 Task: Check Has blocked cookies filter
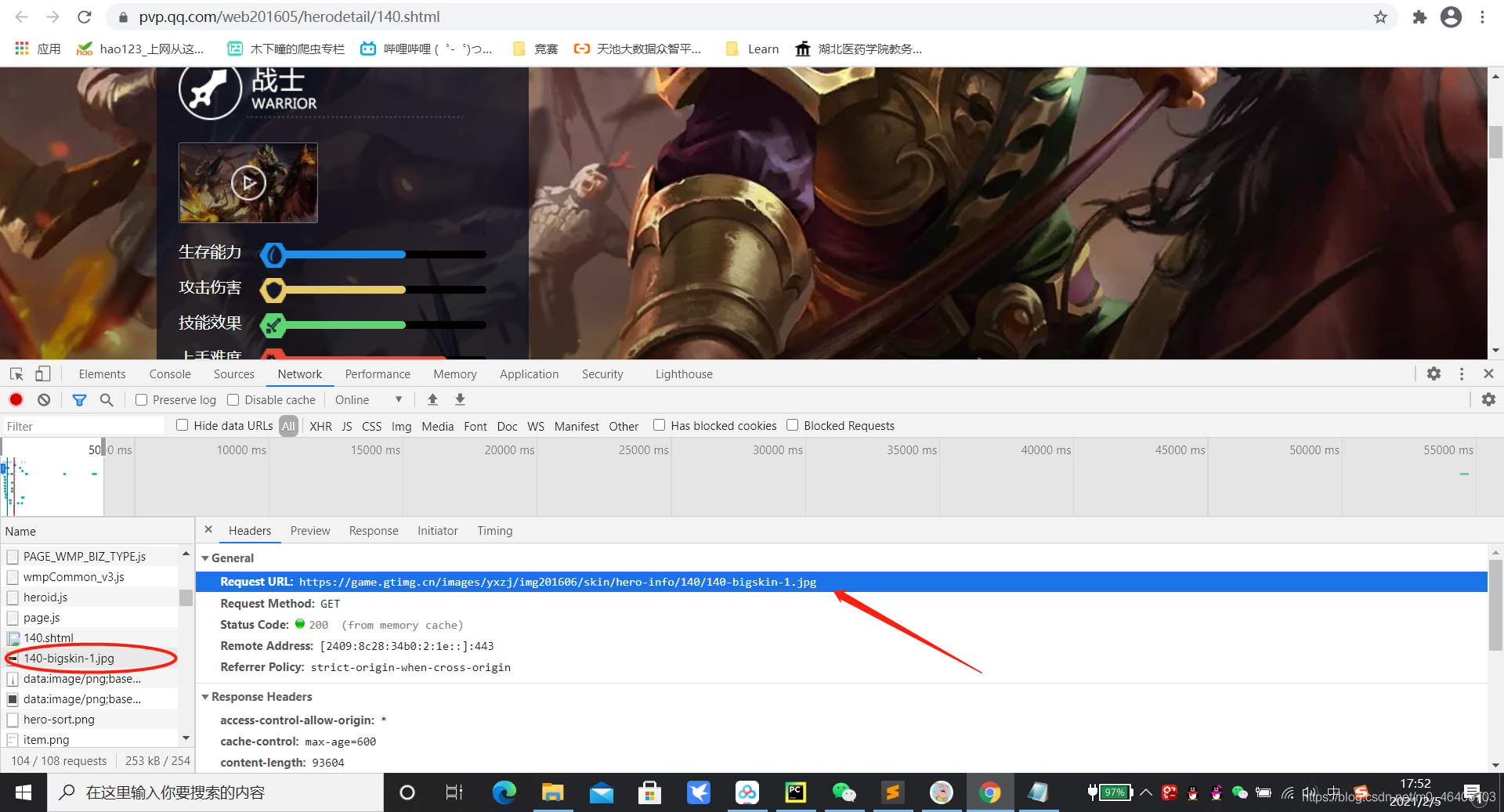(x=660, y=424)
